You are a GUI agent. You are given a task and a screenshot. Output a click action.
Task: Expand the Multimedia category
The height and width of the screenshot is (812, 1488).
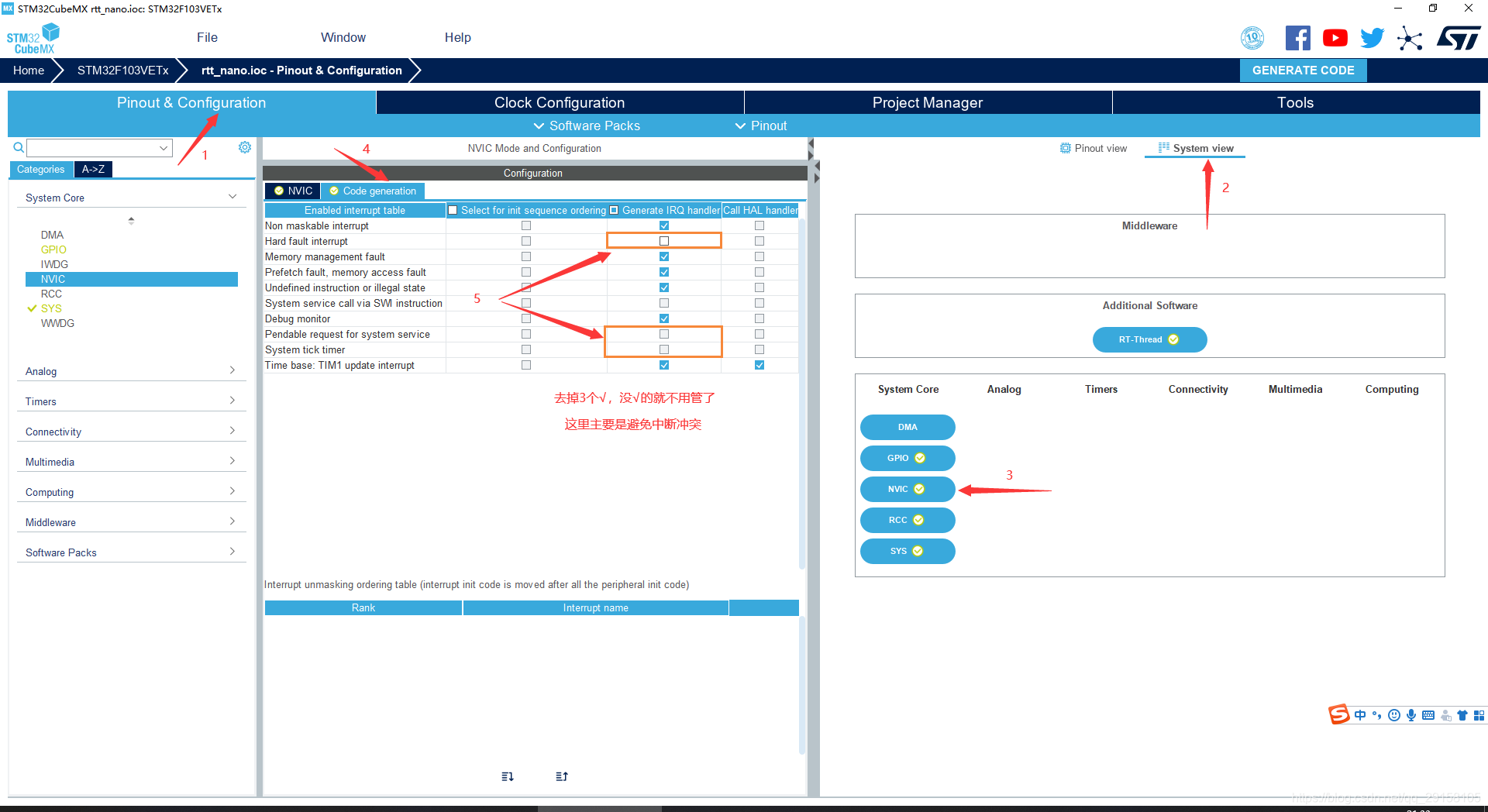(x=232, y=461)
